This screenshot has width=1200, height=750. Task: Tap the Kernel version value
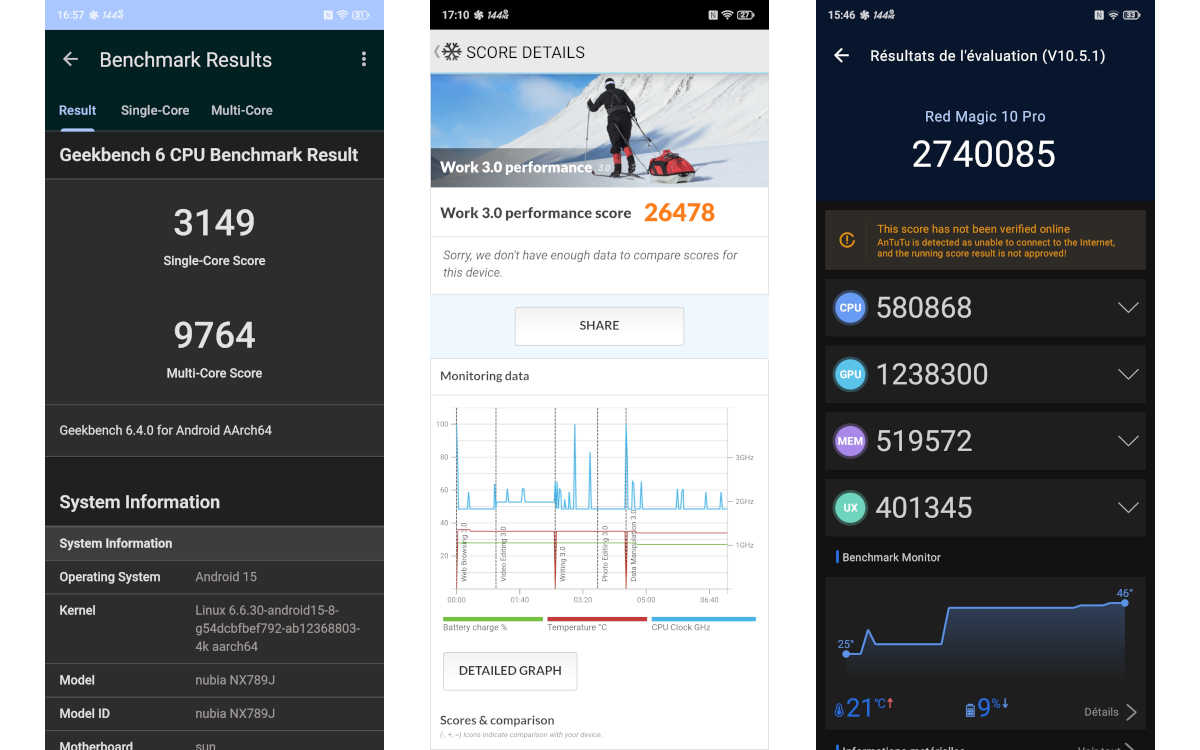pyautogui.click(x=278, y=628)
